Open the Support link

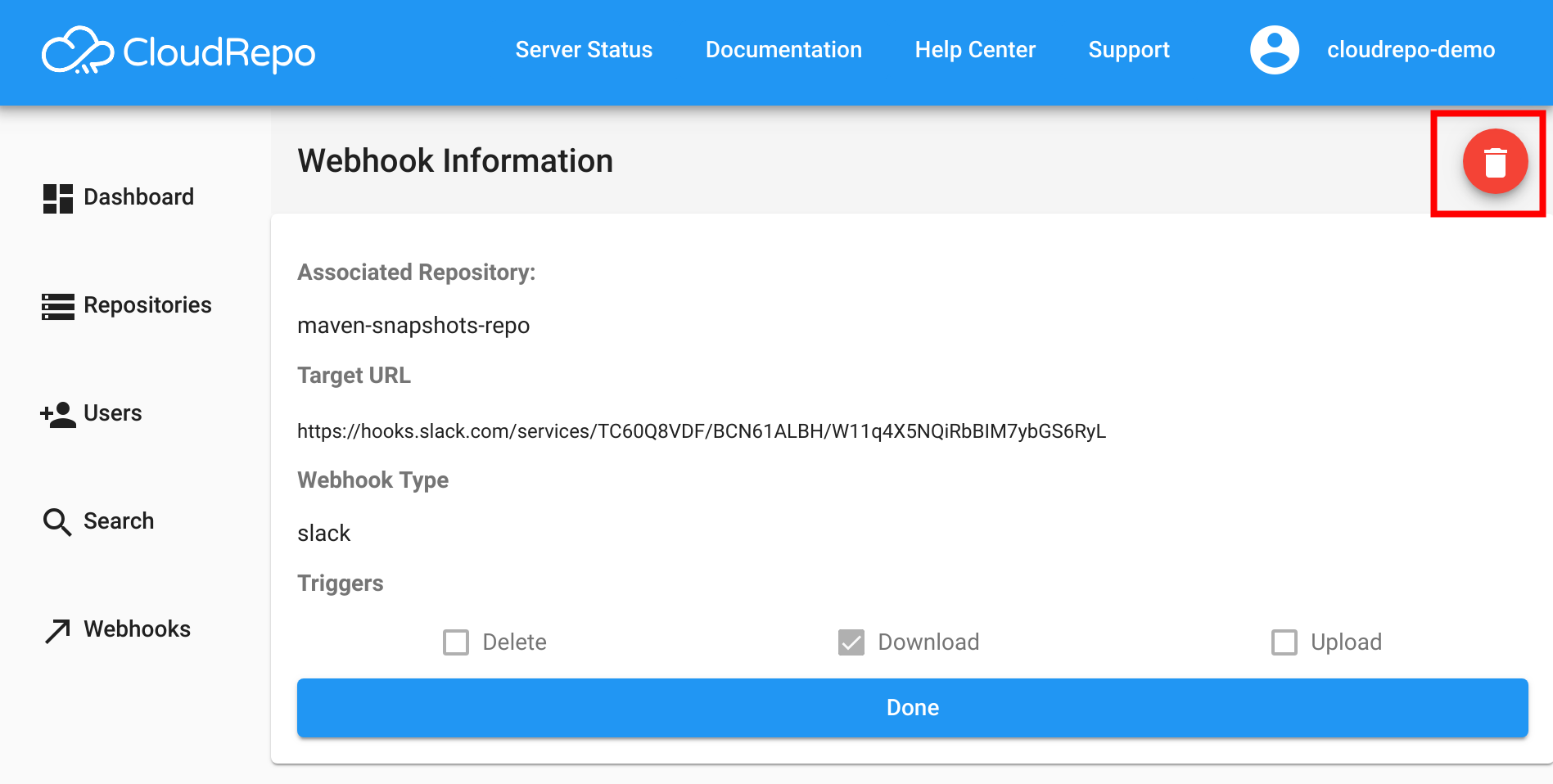point(1129,50)
